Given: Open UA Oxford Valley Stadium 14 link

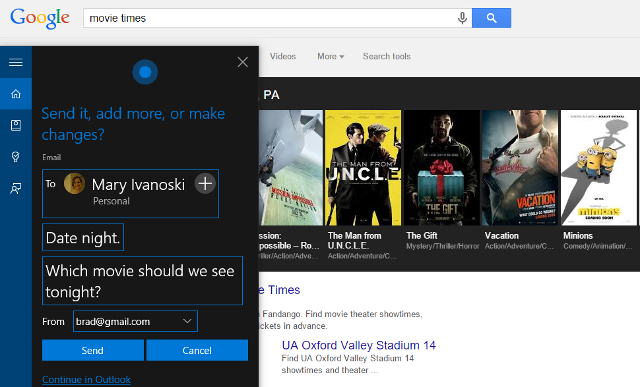Looking at the screenshot, I should tap(359, 345).
